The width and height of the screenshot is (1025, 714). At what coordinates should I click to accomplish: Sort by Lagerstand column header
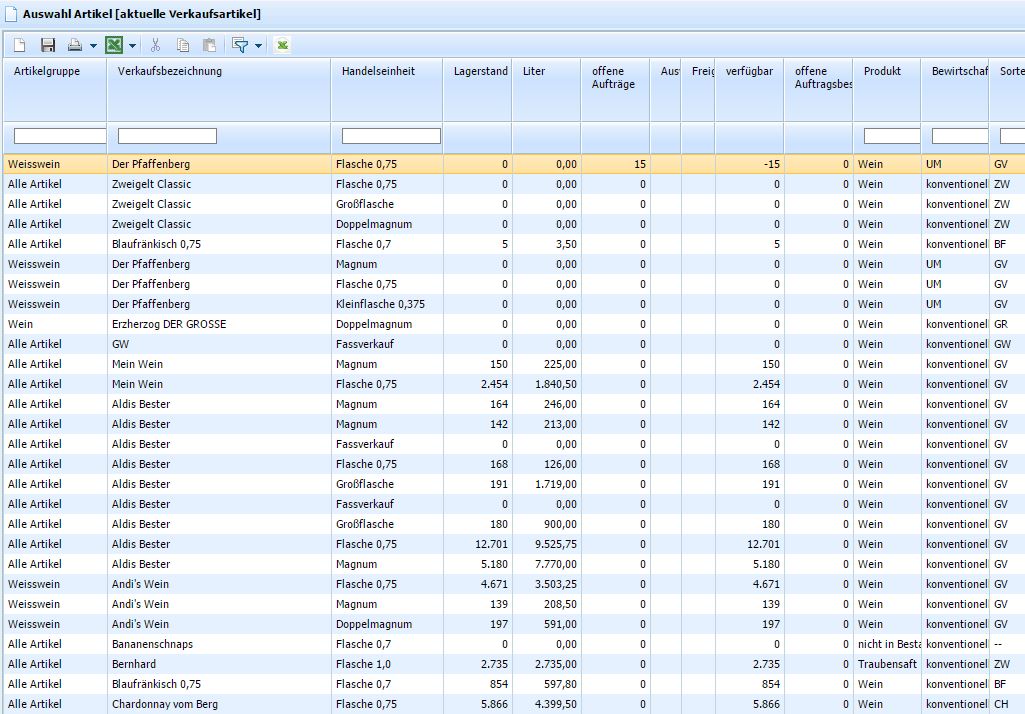tap(480, 71)
